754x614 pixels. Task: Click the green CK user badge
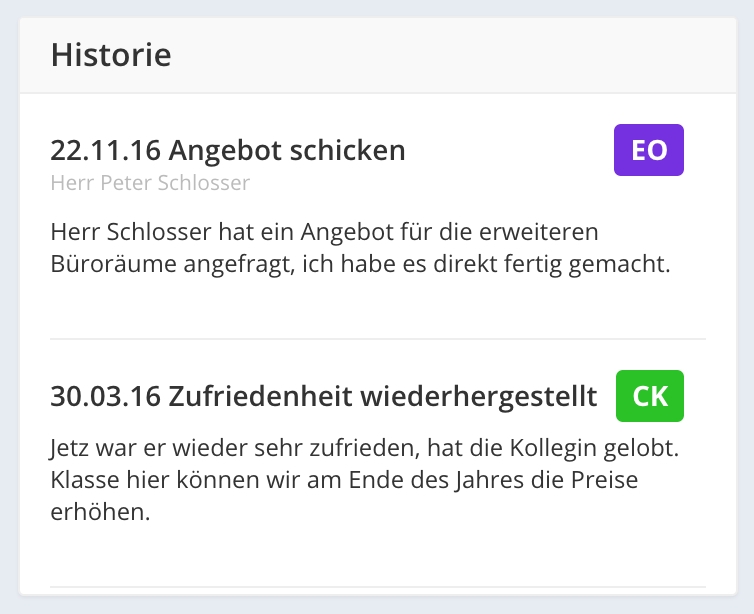click(x=650, y=396)
